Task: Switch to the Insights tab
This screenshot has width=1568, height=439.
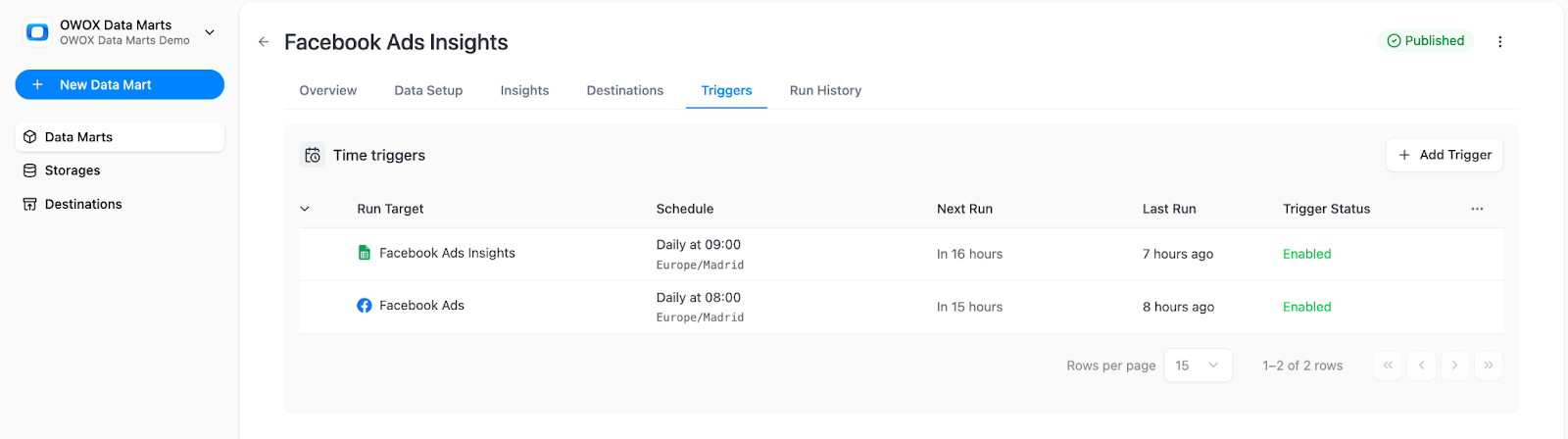Action: pyautogui.click(x=524, y=90)
